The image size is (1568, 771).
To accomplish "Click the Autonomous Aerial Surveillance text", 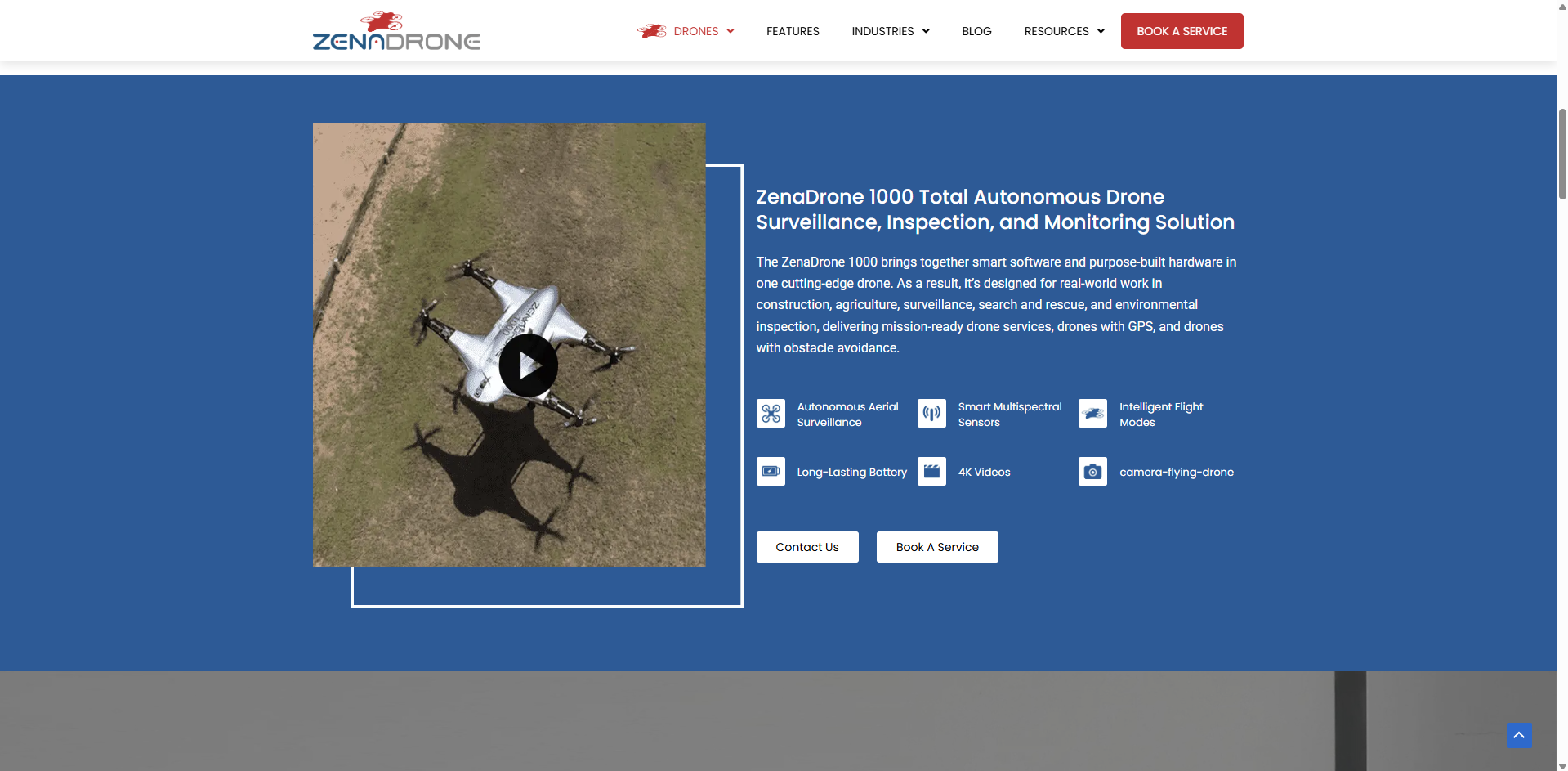I will coord(847,415).
